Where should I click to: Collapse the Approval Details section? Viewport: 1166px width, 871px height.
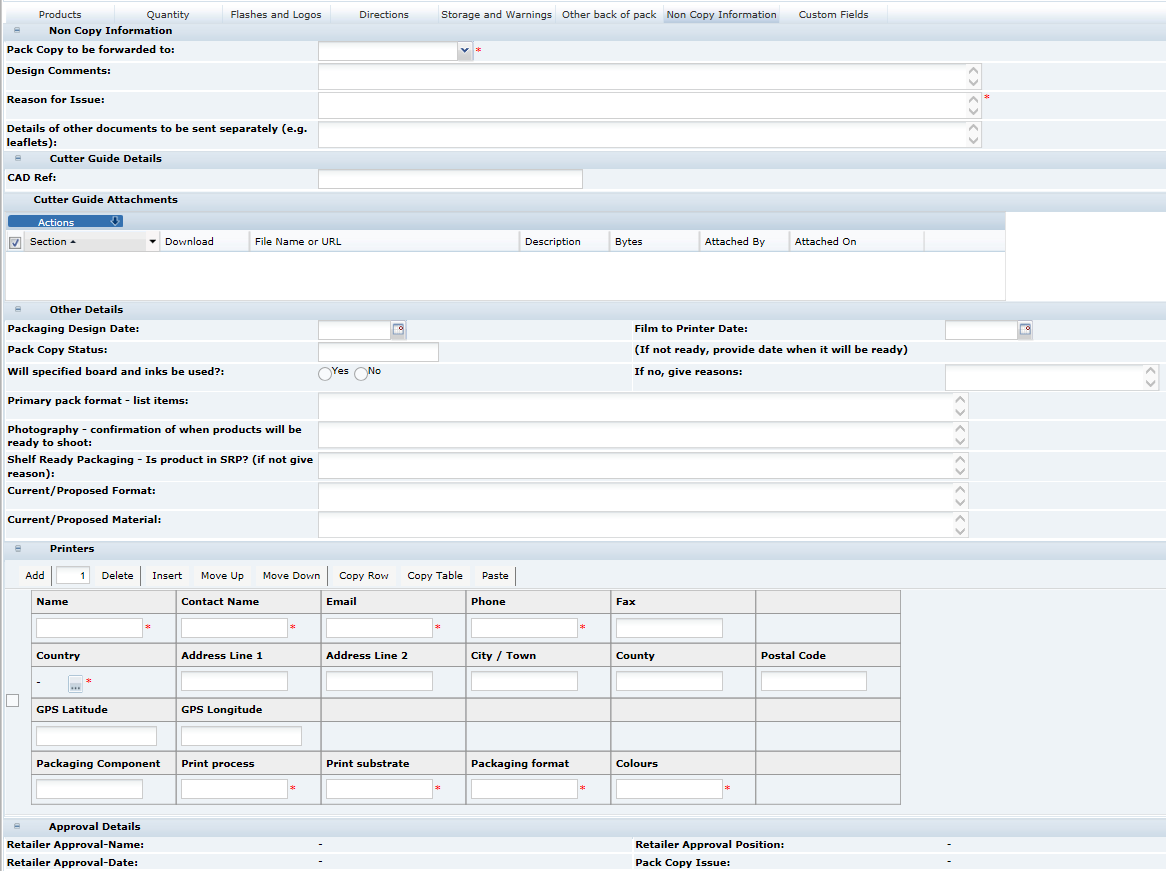[16, 826]
